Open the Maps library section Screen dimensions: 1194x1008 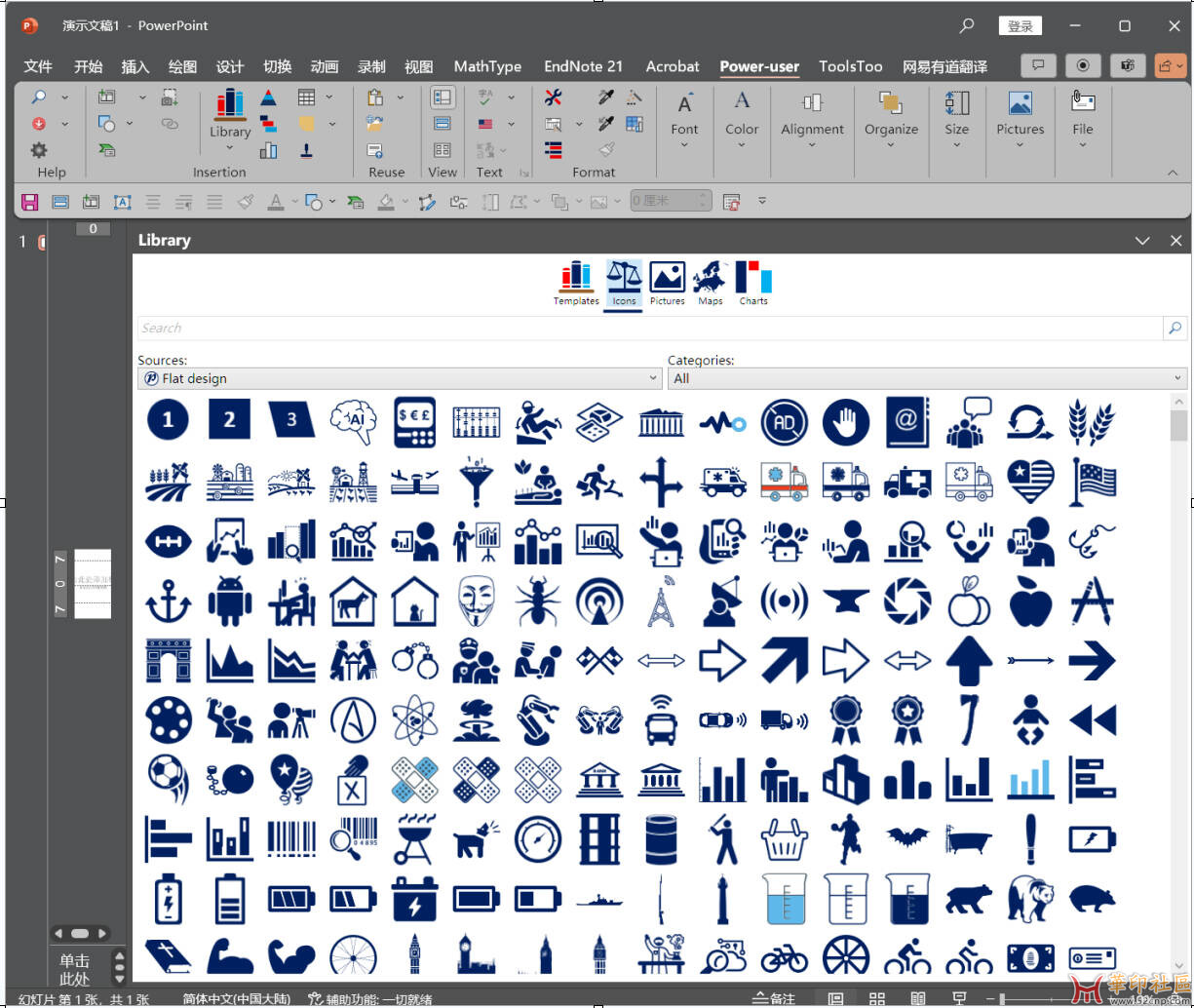pyautogui.click(x=710, y=282)
